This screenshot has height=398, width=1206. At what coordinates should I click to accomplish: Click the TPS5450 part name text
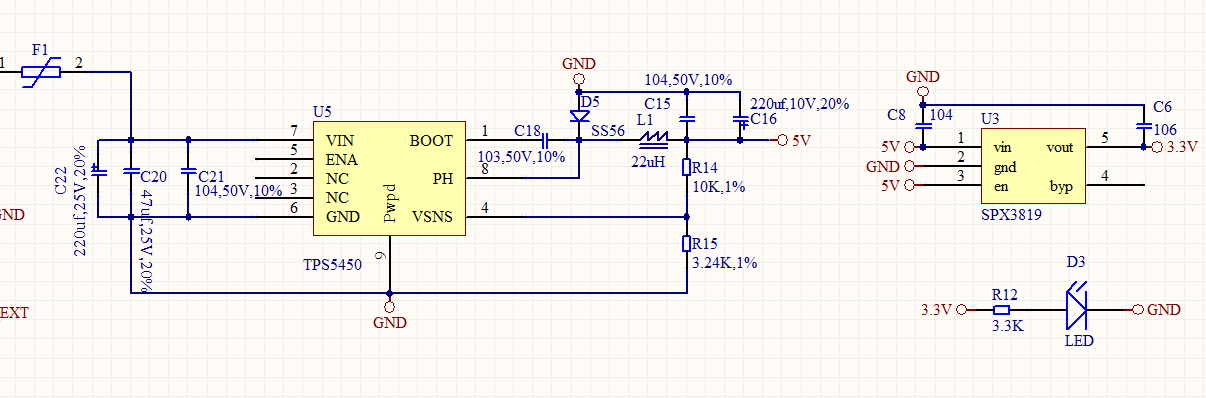coord(332,266)
